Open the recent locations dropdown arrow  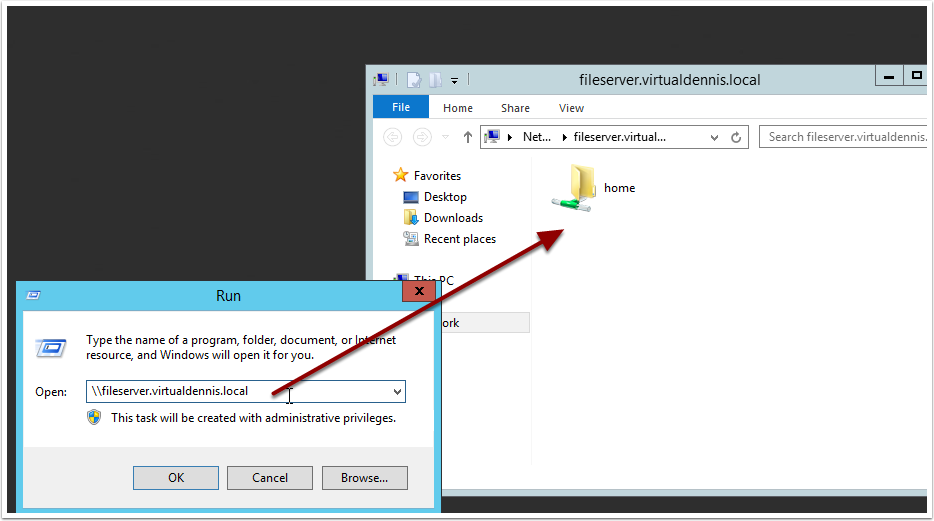[446, 137]
